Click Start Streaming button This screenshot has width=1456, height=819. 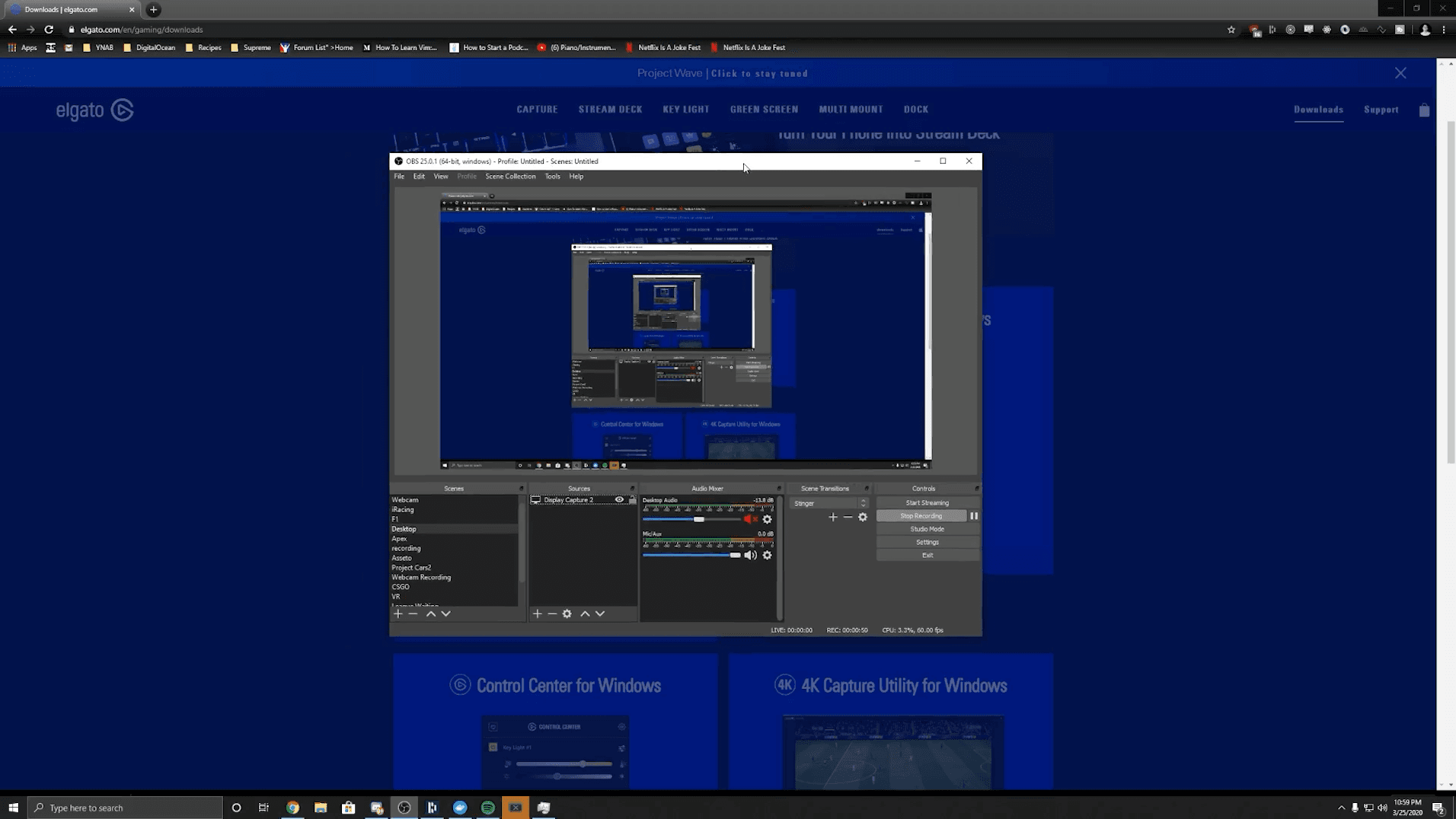[927, 502]
